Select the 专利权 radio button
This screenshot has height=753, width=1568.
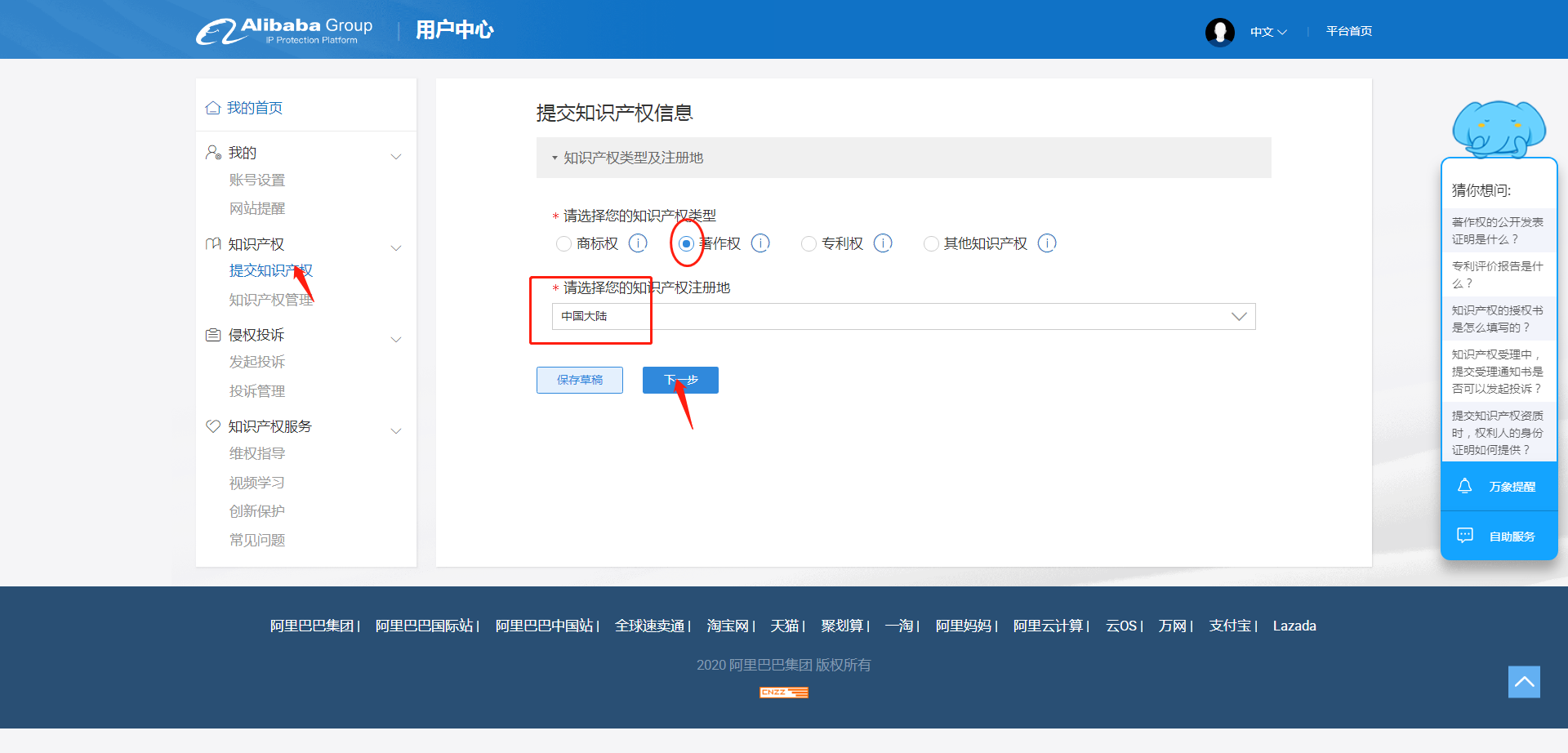[808, 244]
